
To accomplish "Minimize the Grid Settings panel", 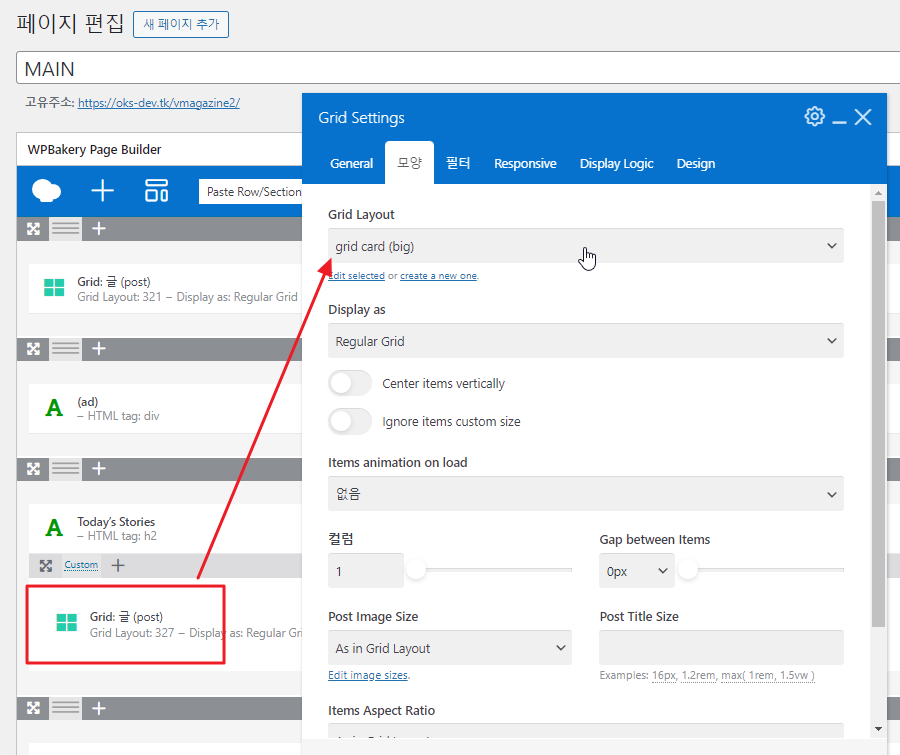I will coord(839,122).
